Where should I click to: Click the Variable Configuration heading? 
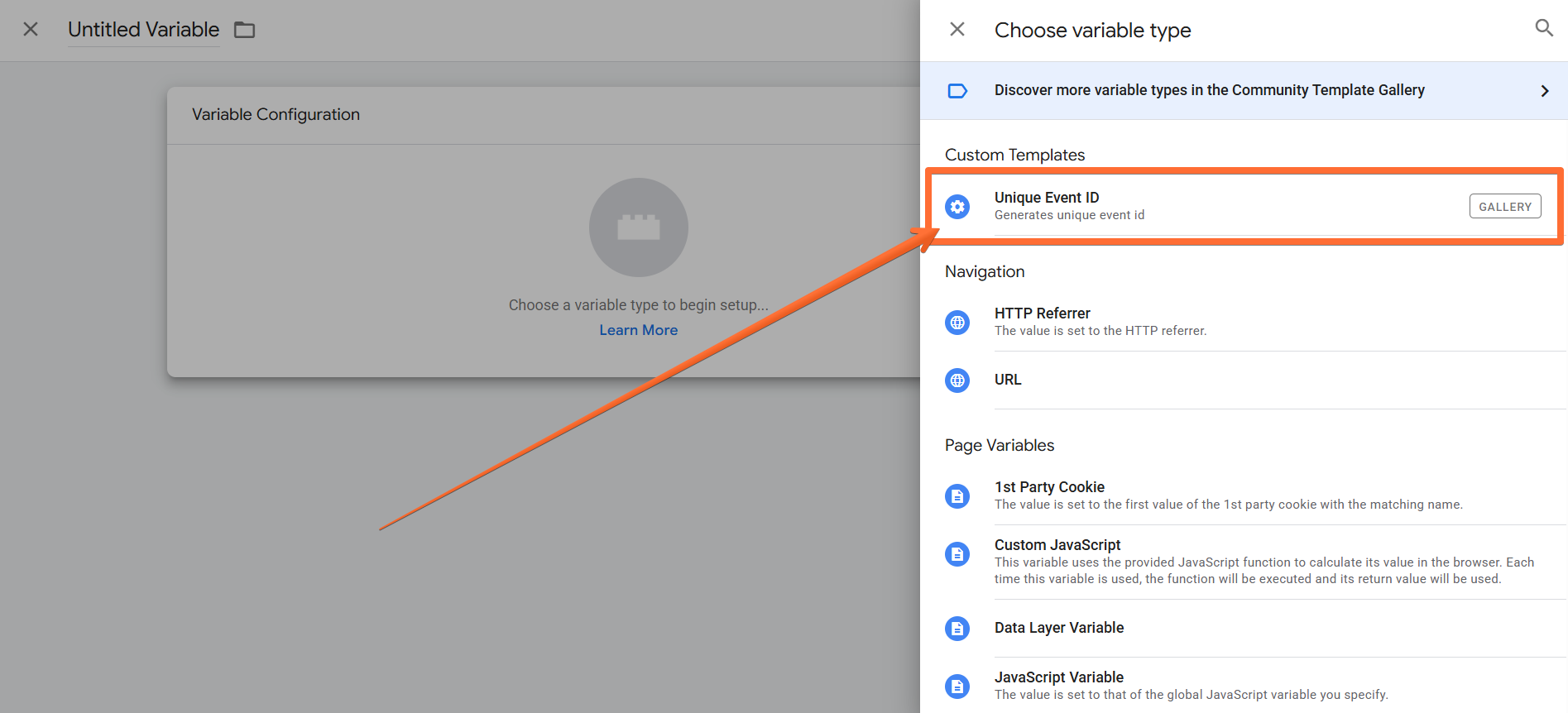click(x=276, y=114)
